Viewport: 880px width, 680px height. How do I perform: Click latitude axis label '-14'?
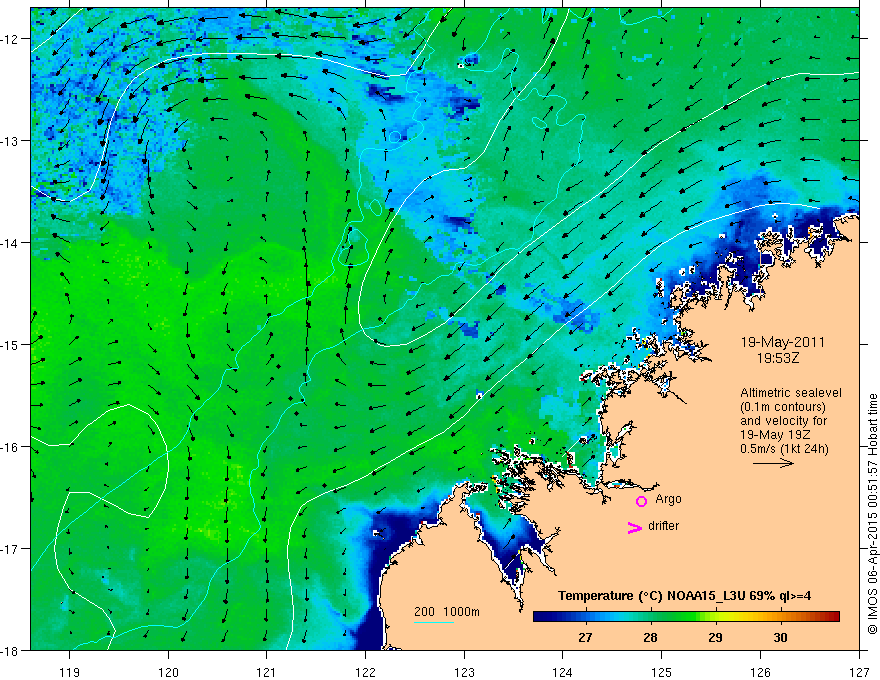pyautogui.click(x=11, y=243)
